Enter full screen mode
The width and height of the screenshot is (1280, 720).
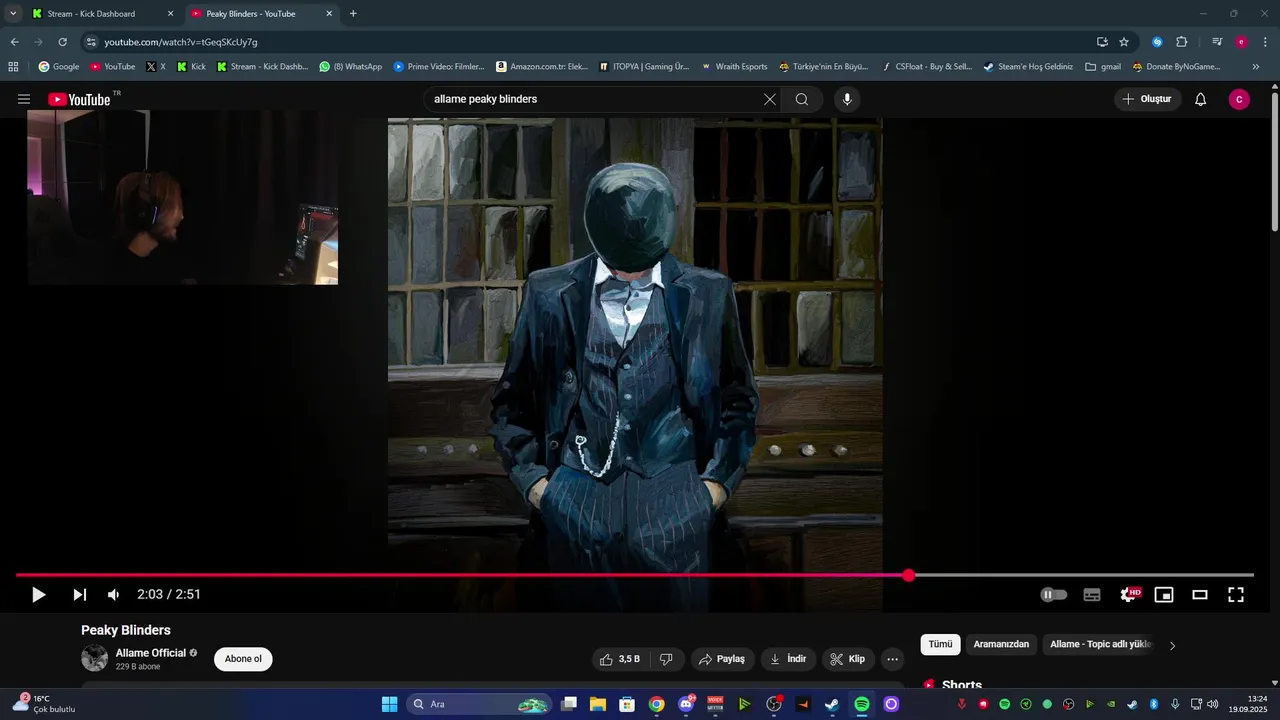[1236, 595]
